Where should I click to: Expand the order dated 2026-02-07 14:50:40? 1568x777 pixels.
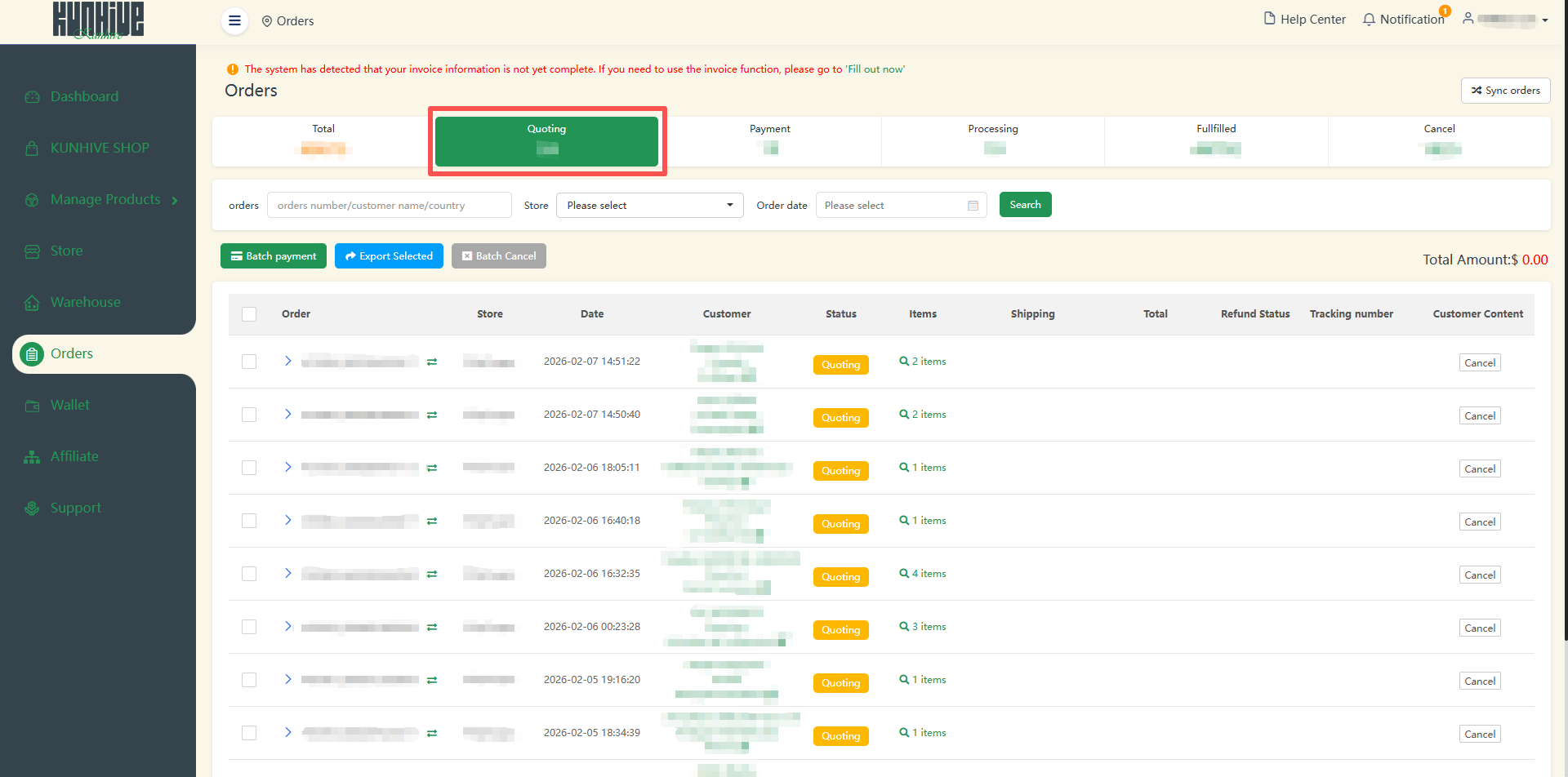click(287, 415)
